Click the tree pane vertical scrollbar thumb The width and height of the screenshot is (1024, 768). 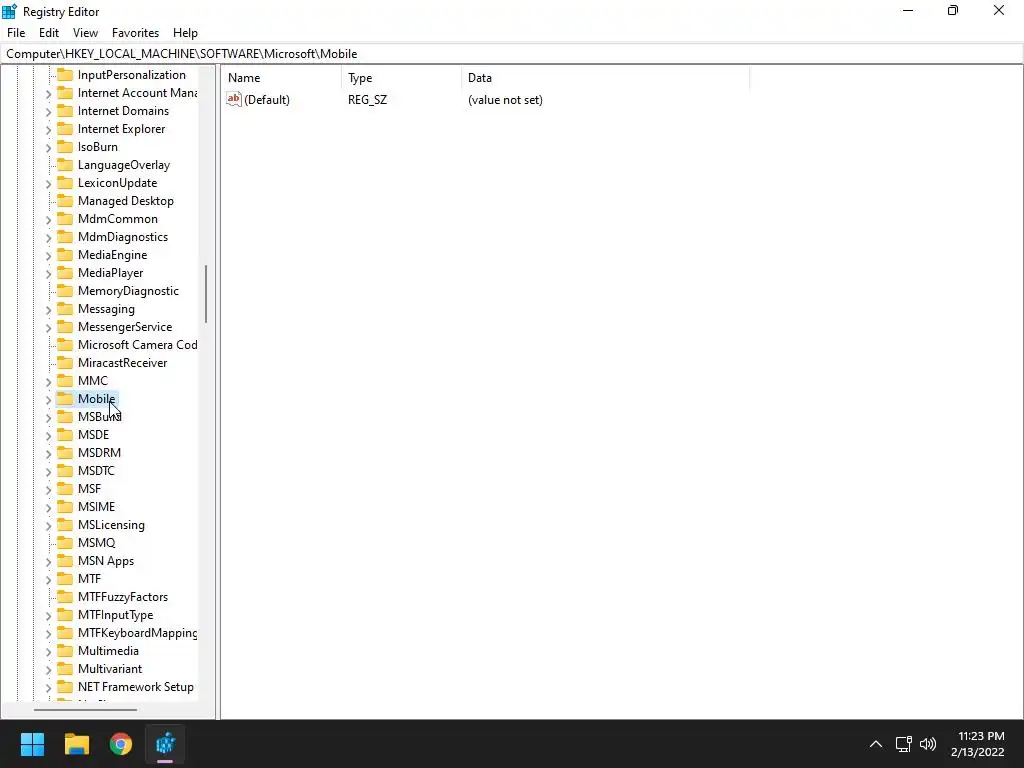pyautogui.click(x=206, y=294)
